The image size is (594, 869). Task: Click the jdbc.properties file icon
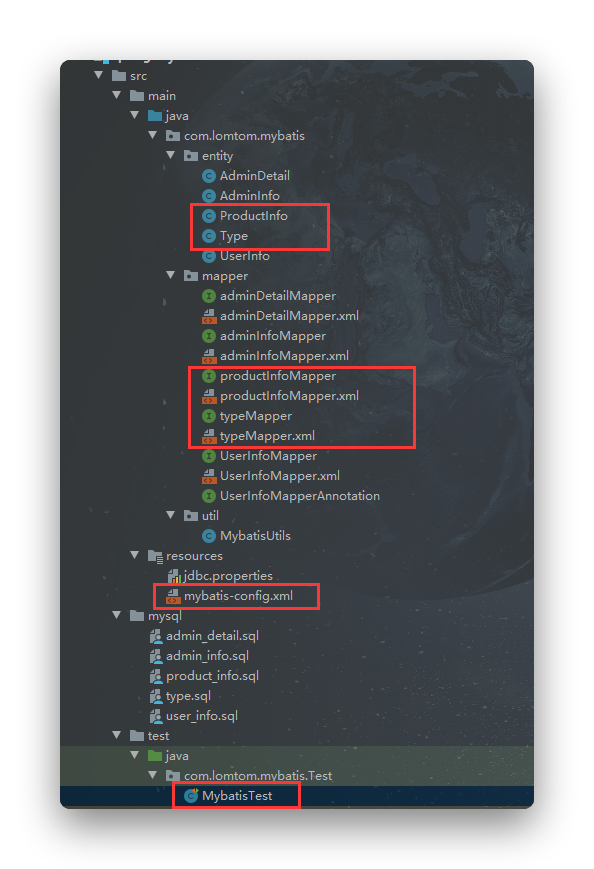[174, 576]
